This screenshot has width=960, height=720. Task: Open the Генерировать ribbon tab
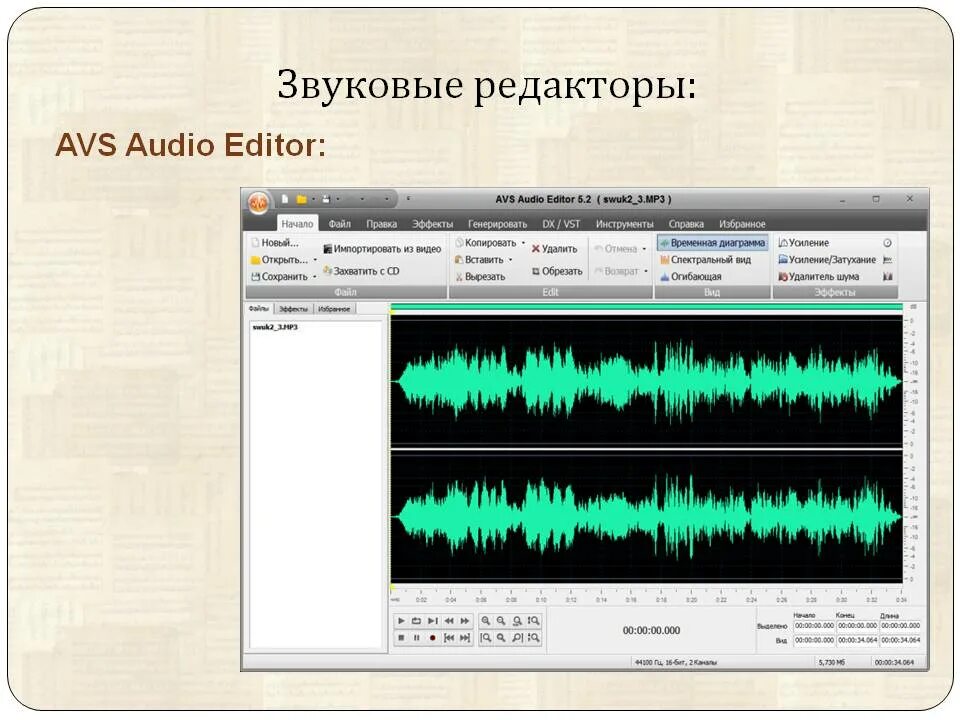[497, 224]
